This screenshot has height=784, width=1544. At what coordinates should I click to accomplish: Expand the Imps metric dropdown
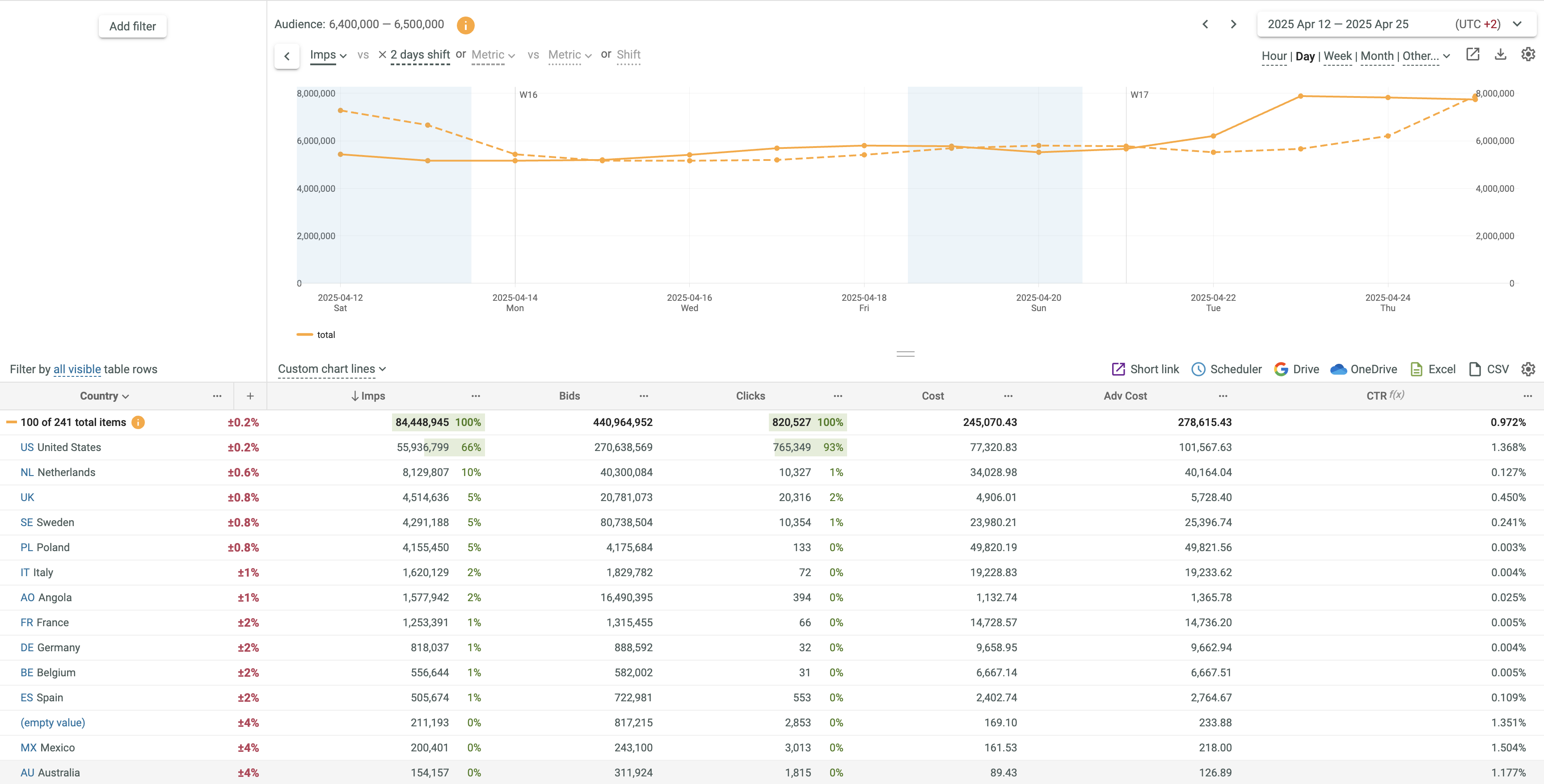click(328, 55)
